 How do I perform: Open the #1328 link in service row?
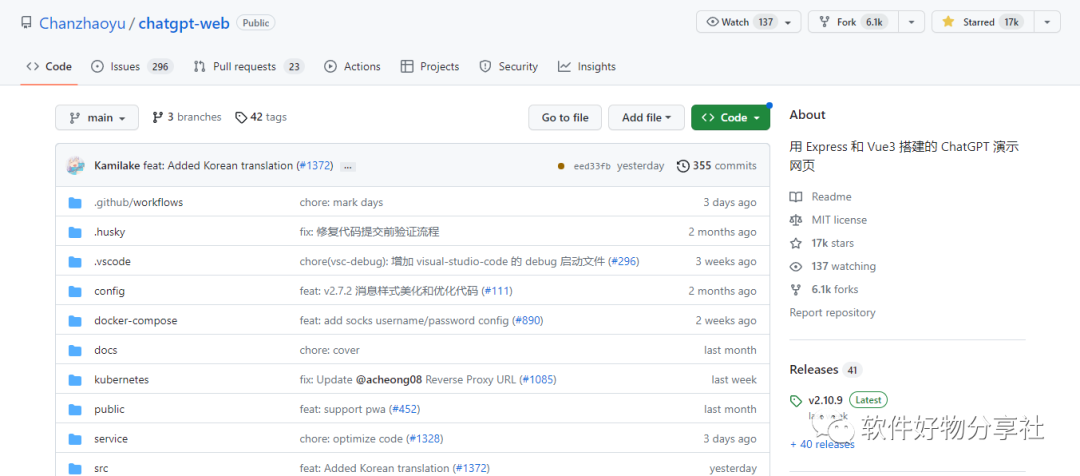(x=424, y=439)
